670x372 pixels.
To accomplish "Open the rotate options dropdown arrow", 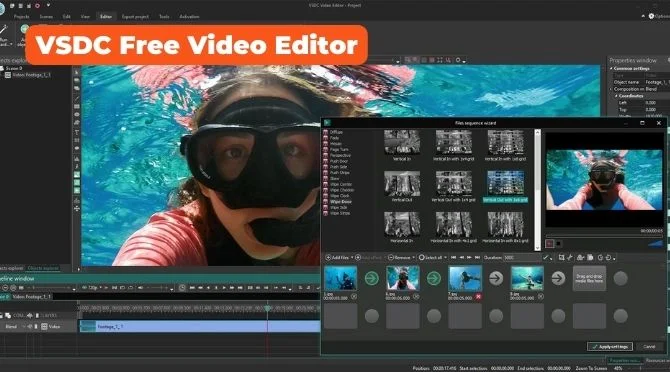I will point(614,258).
